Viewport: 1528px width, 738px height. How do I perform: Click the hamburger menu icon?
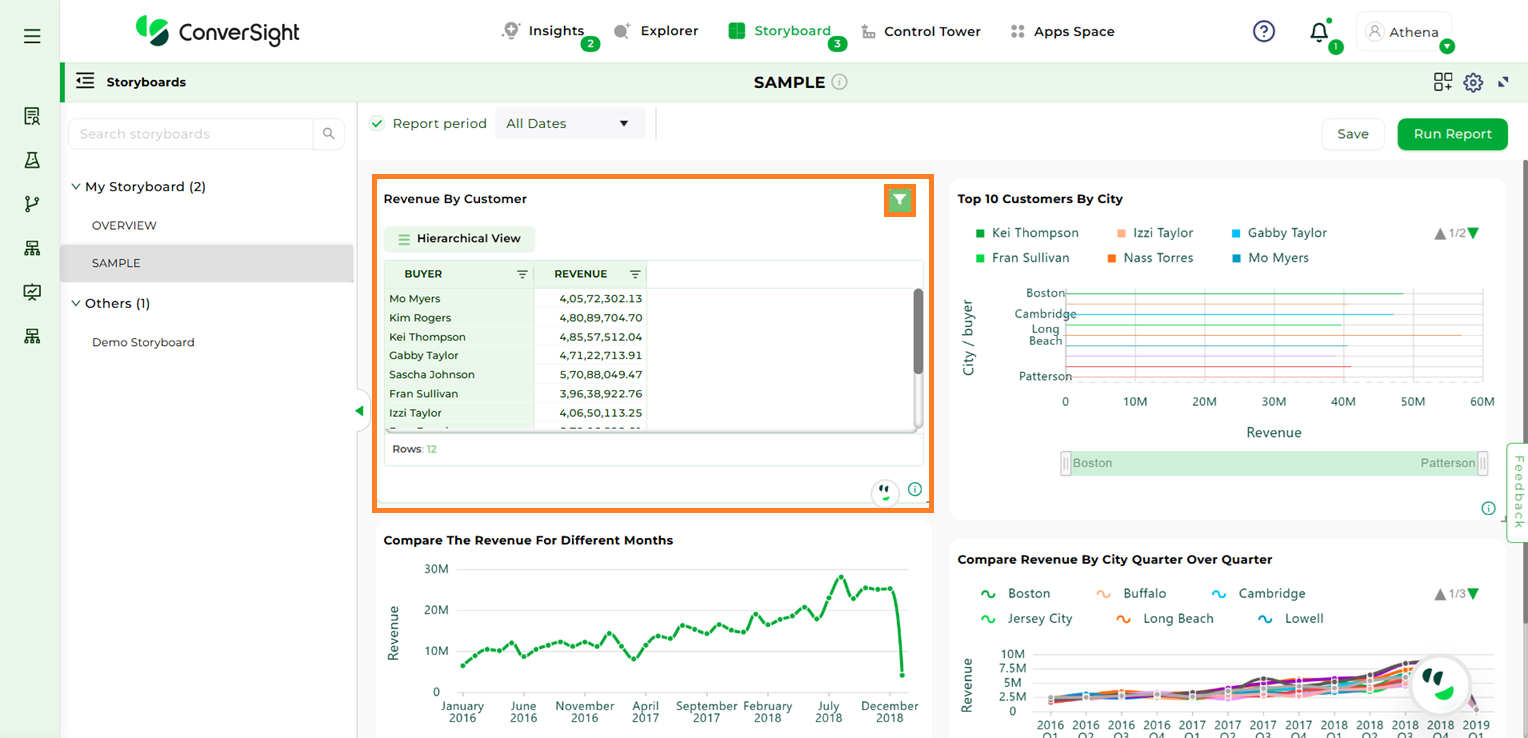[x=32, y=36]
